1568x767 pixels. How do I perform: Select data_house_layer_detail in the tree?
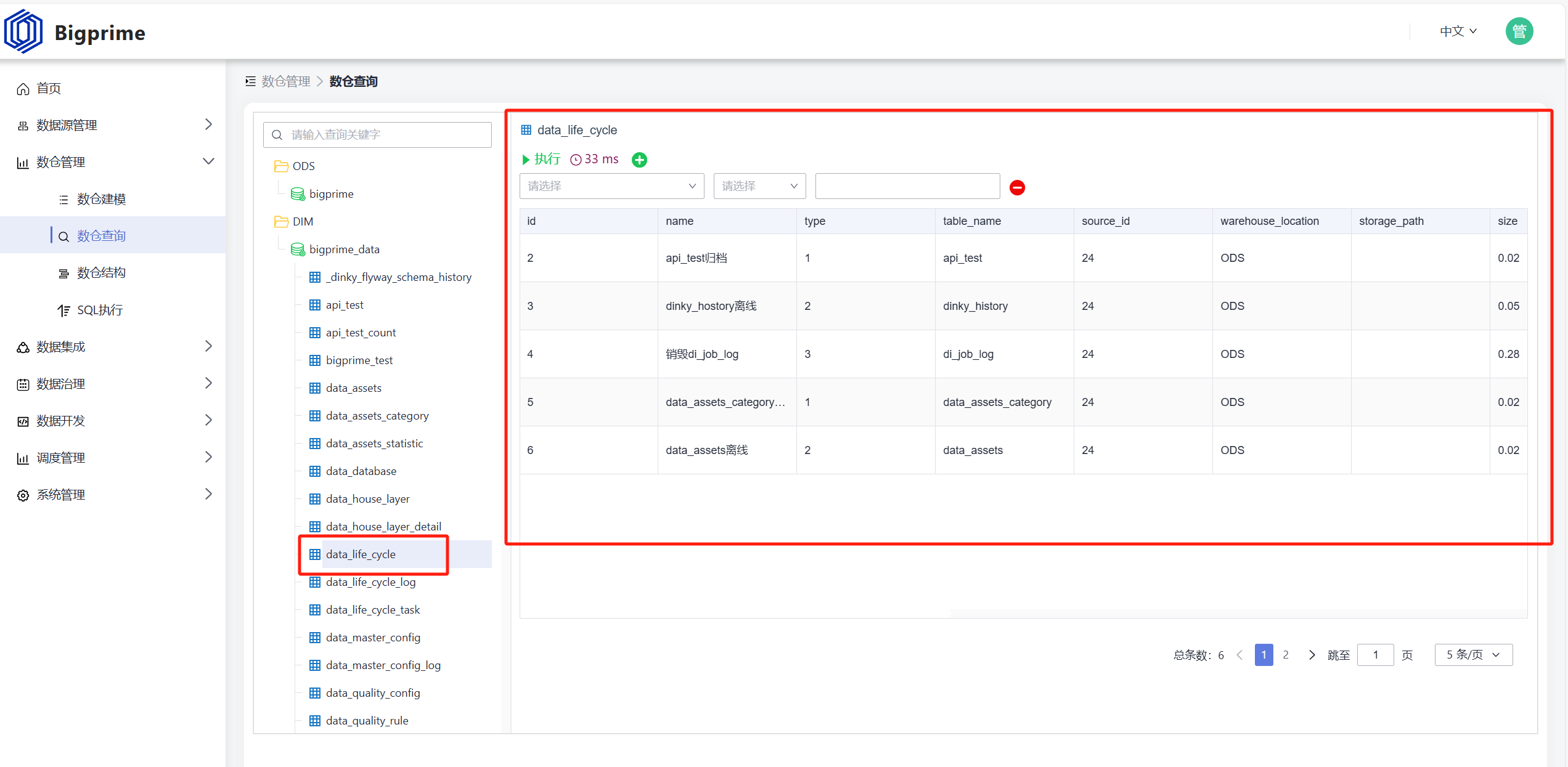[383, 527]
